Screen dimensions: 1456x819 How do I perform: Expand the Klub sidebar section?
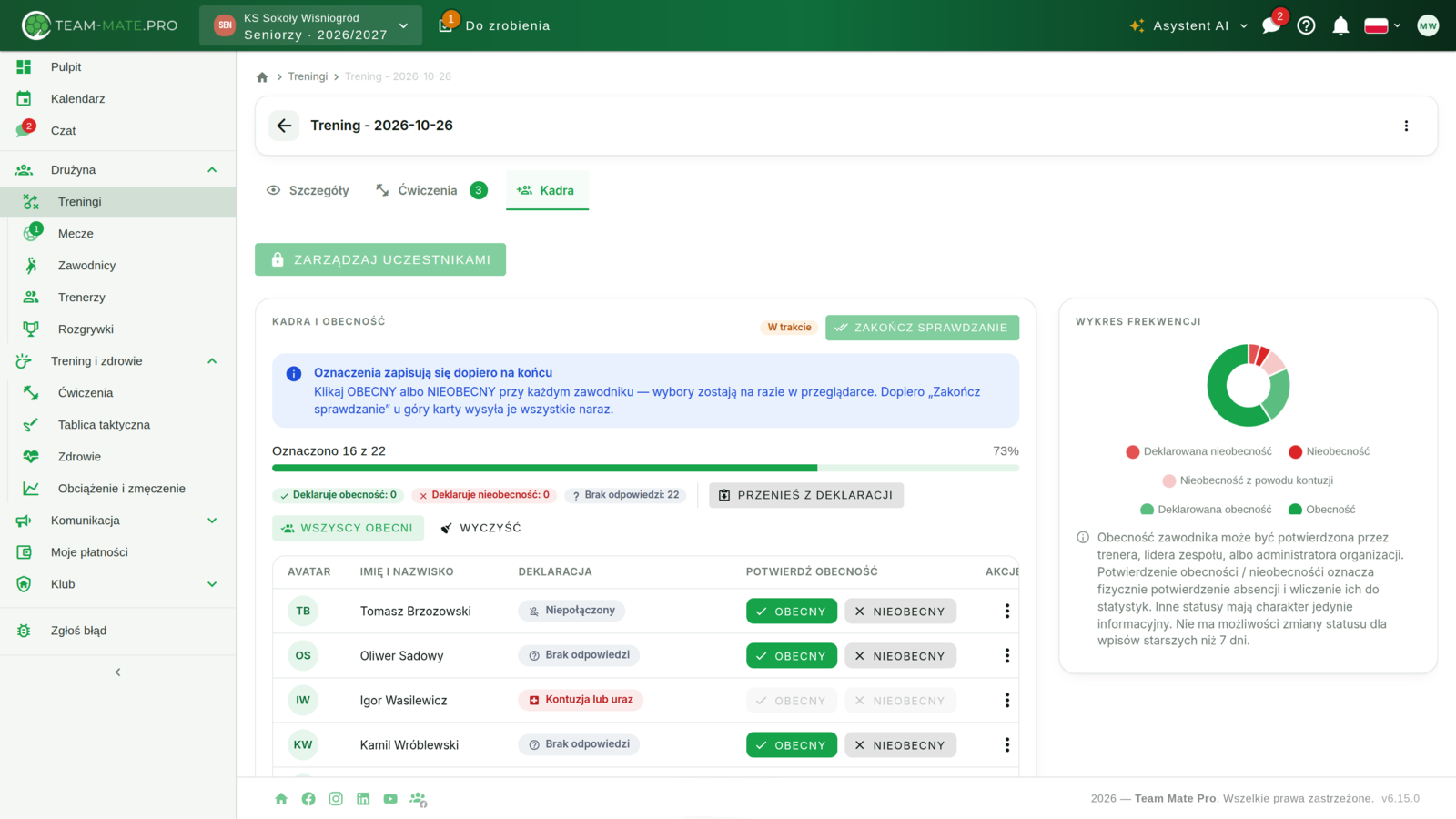click(118, 584)
